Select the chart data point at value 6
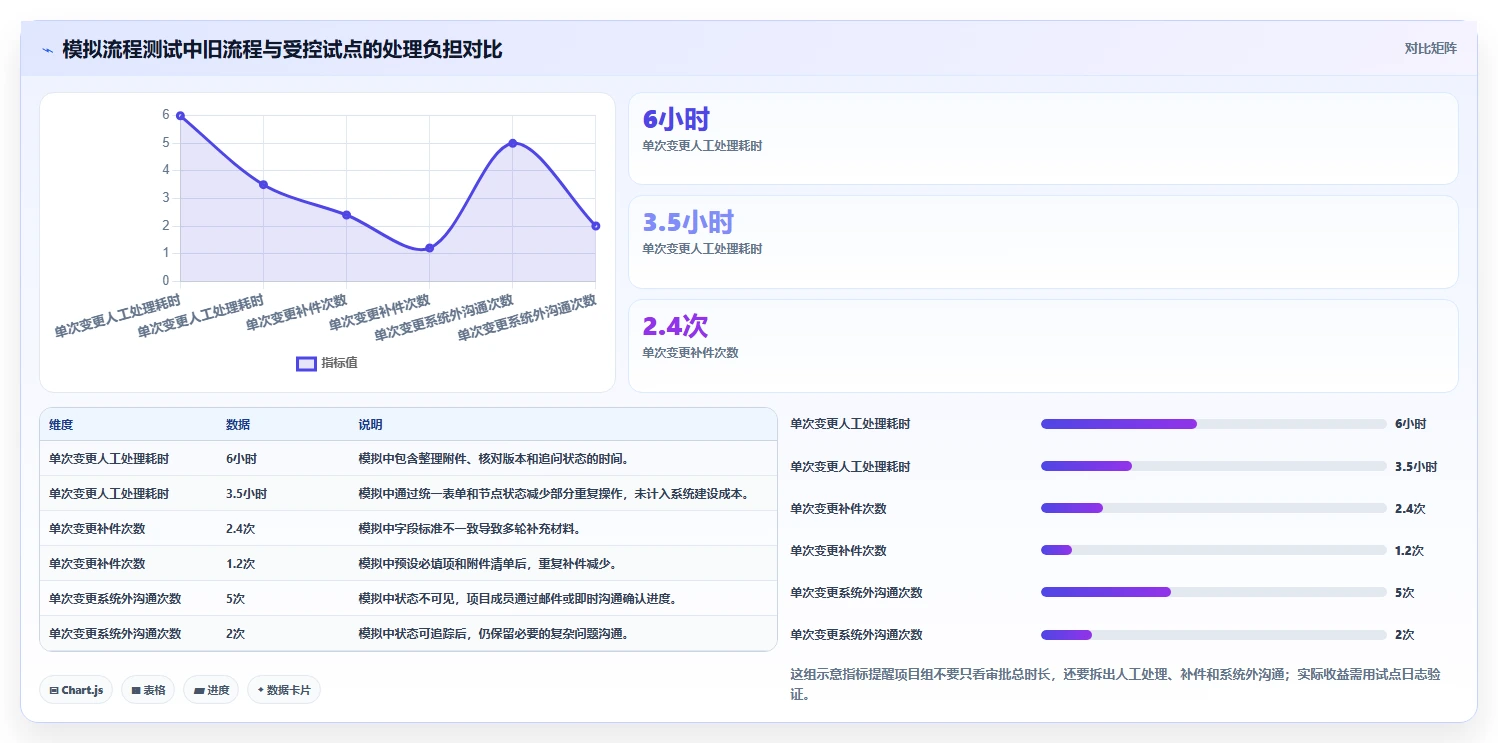 pyautogui.click(x=180, y=116)
